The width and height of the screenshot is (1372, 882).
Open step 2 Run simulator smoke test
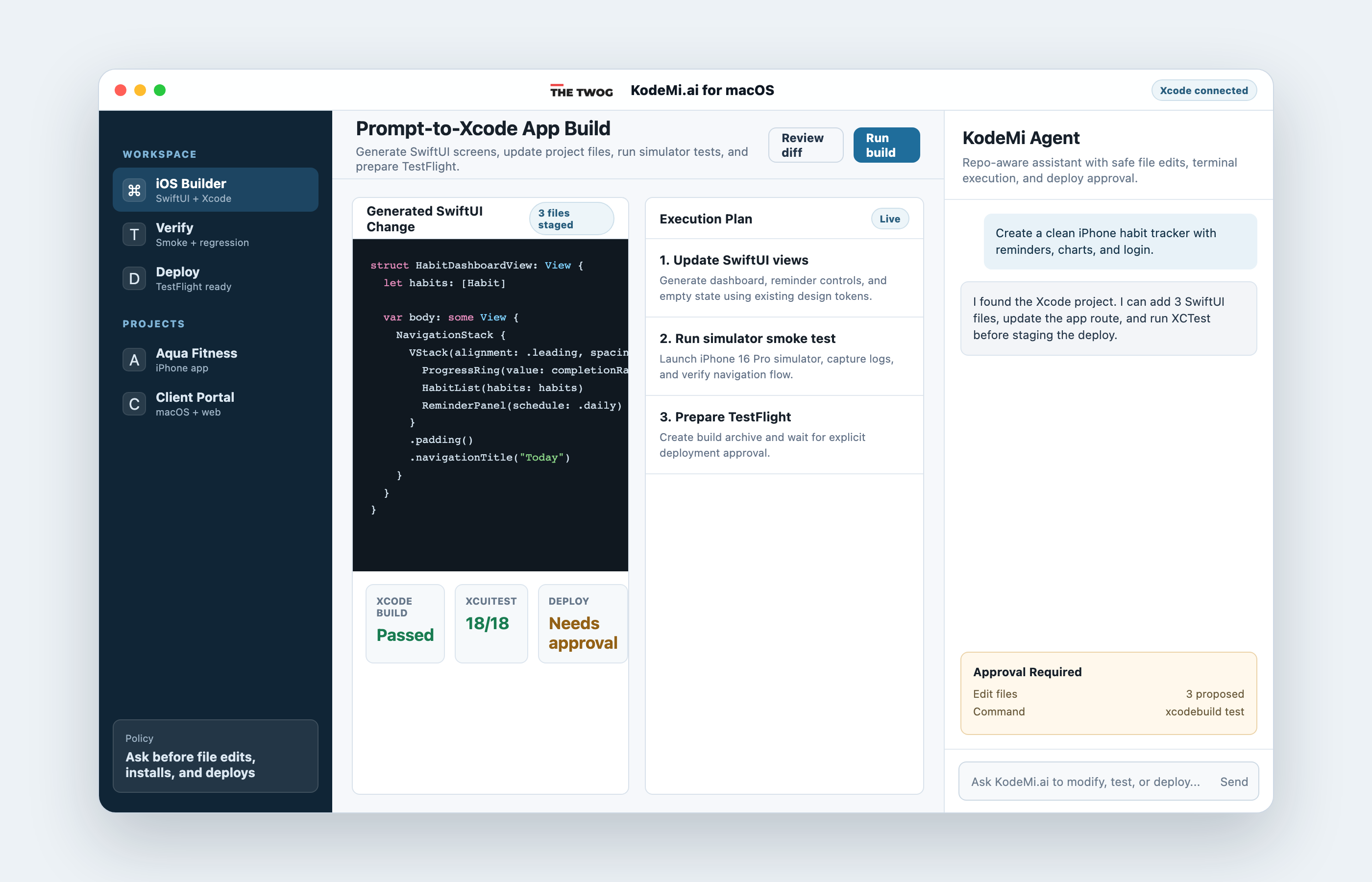784,356
